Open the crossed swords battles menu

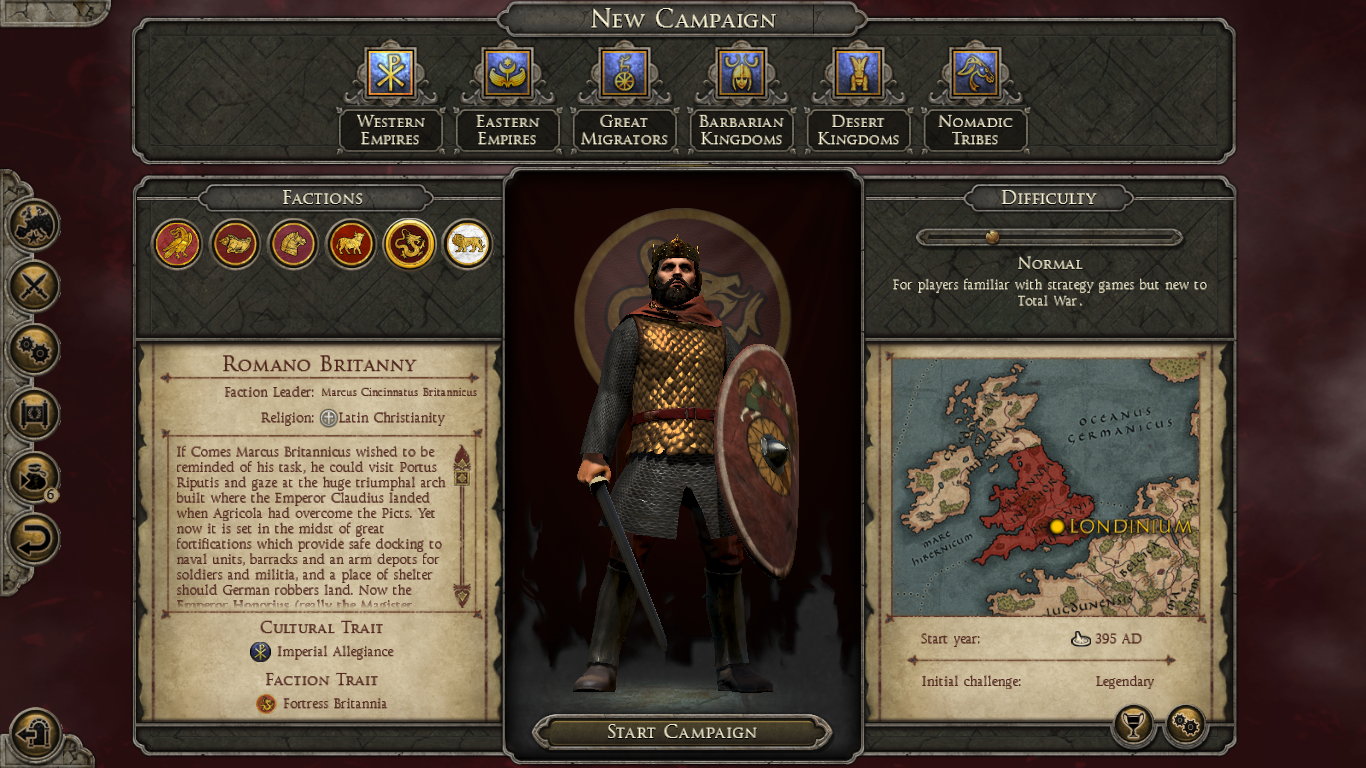click(x=34, y=287)
